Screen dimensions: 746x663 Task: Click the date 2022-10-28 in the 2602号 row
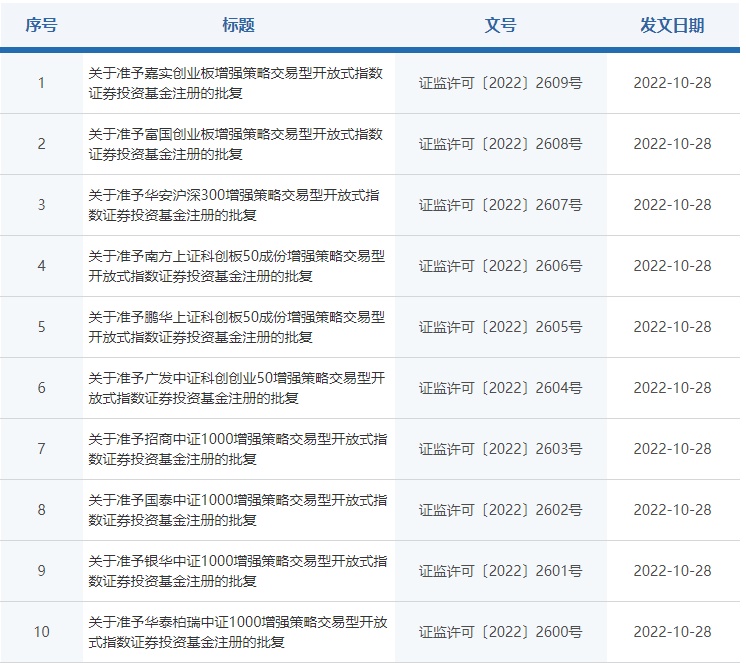point(672,510)
